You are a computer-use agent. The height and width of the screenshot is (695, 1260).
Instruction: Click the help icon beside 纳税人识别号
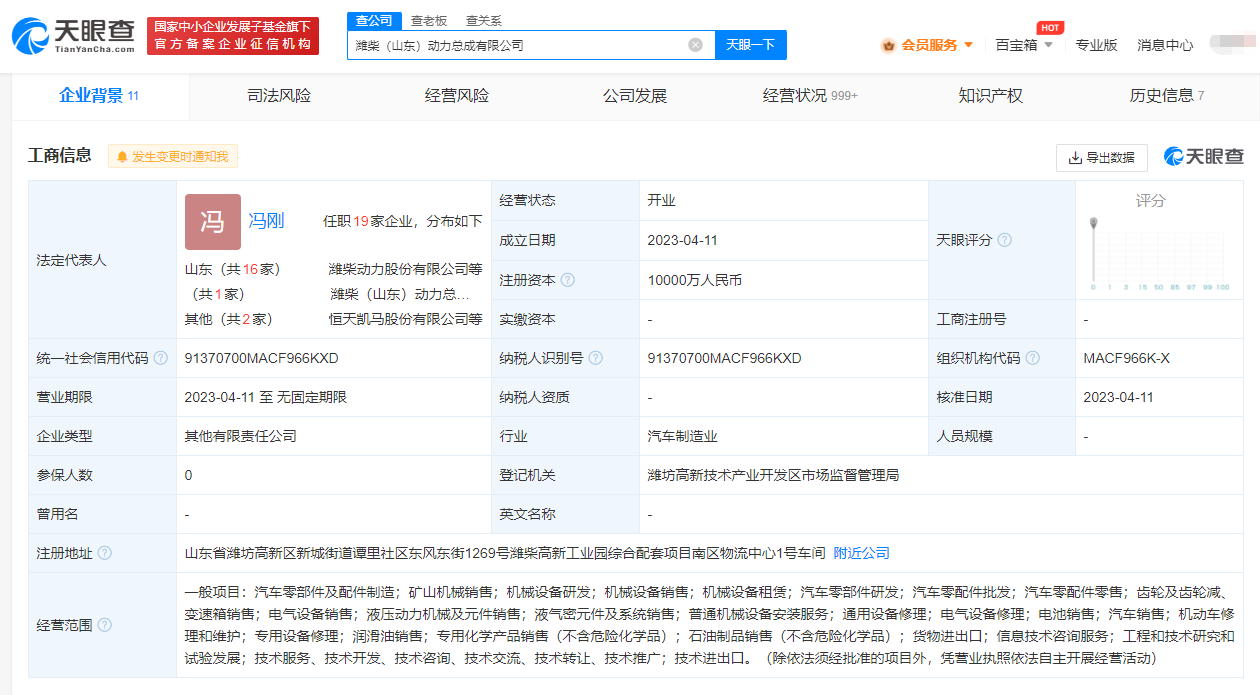[x=596, y=358]
